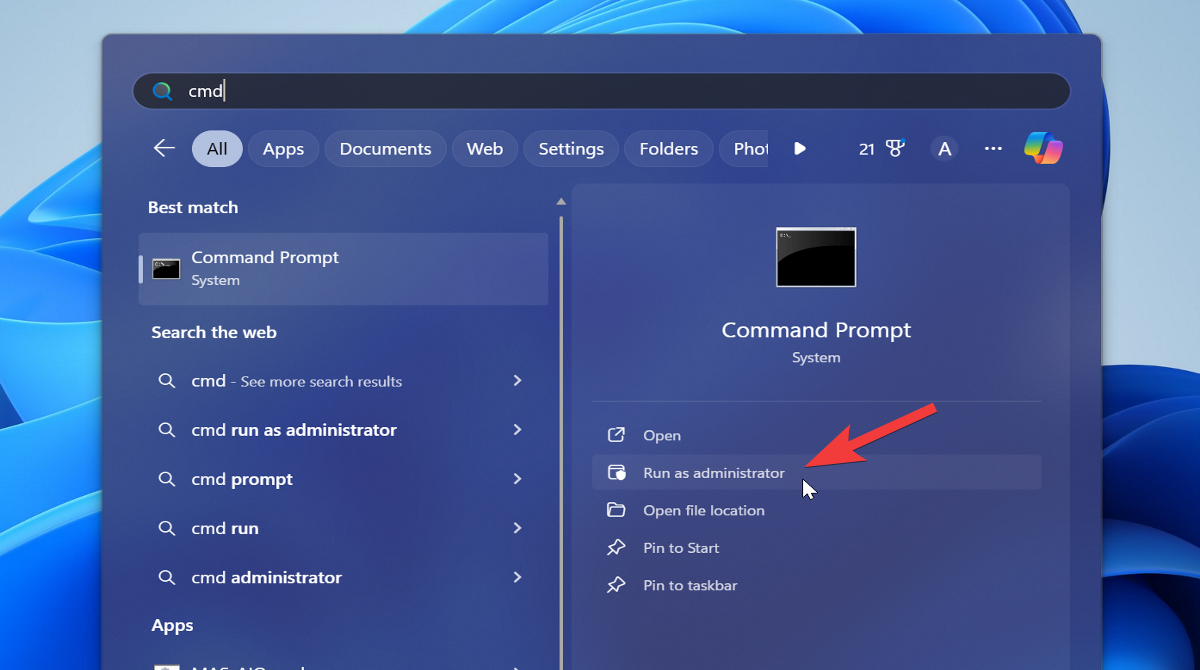Screen dimensions: 1200x670
Task: Open the three-dot more options menu
Action: [x=993, y=149]
